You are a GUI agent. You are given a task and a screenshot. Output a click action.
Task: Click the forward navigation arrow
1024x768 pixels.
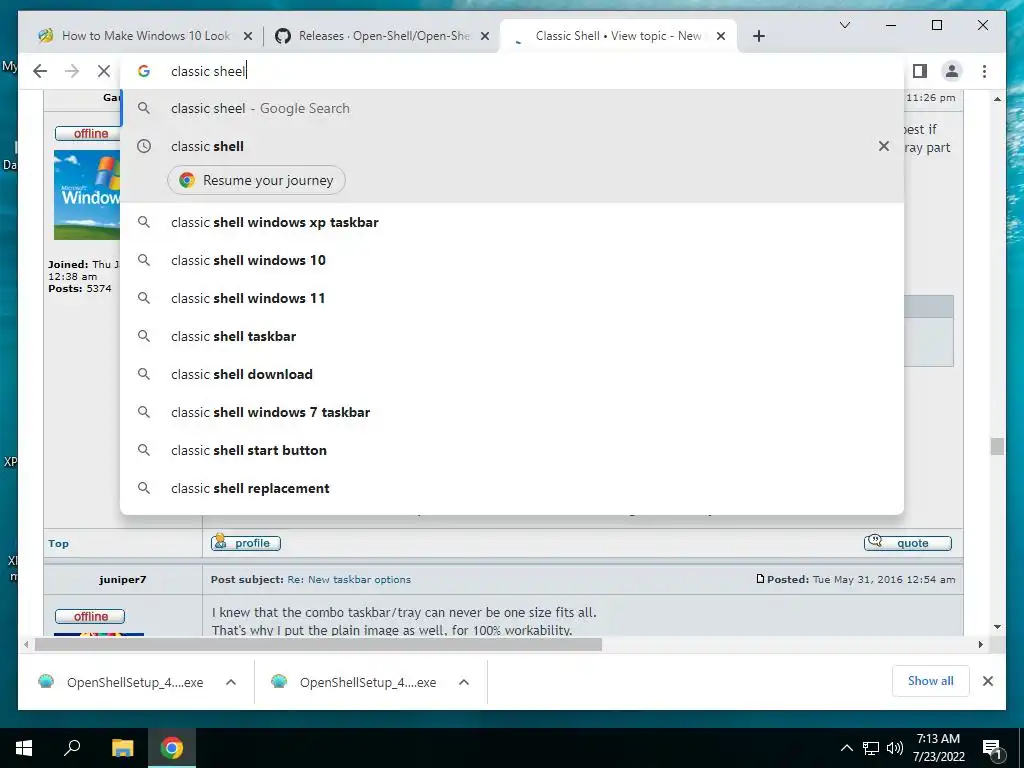coord(72,71)
